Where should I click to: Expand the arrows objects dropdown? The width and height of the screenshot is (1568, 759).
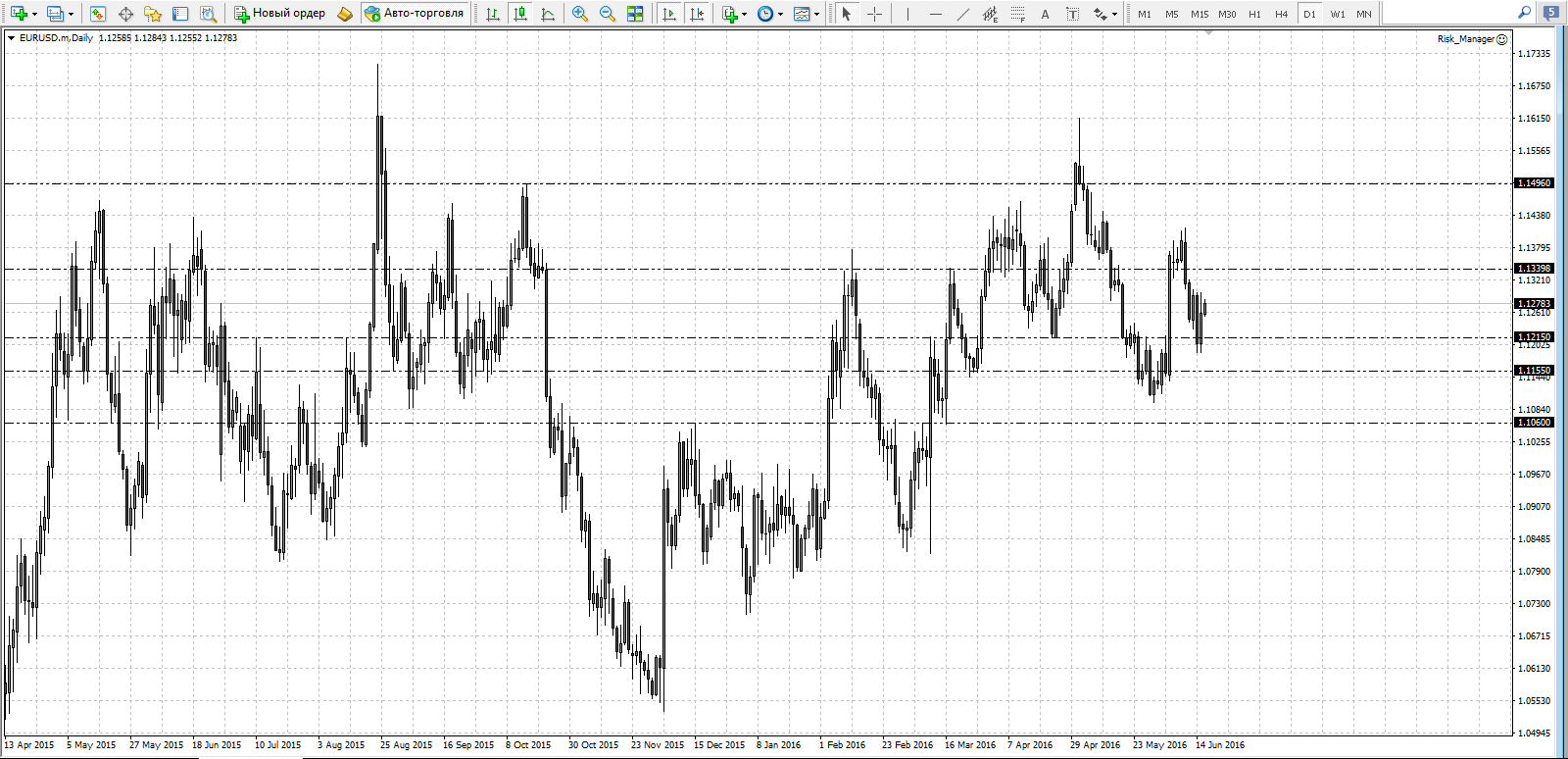pos(1114,14)
